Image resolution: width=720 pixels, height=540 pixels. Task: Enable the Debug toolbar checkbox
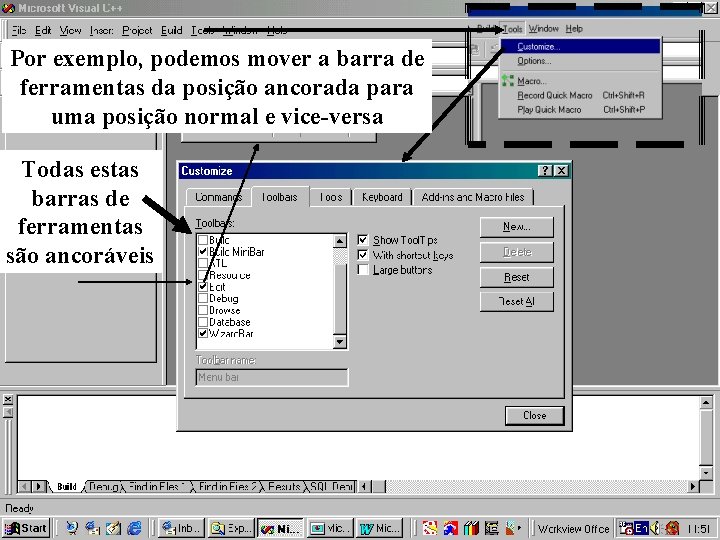tap(203, 298)
